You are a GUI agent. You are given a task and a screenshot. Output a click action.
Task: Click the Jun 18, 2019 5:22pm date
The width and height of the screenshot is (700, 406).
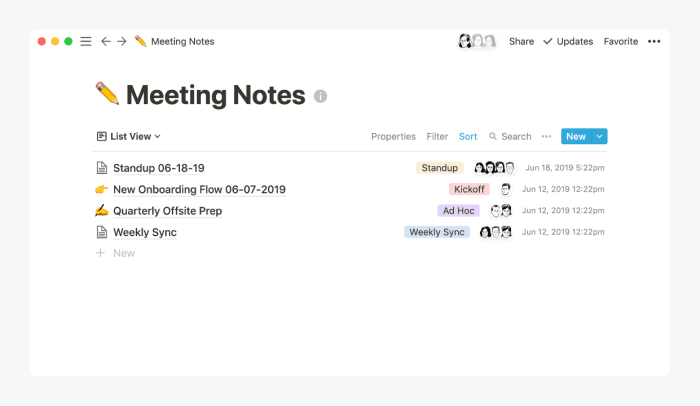(565, 167)
